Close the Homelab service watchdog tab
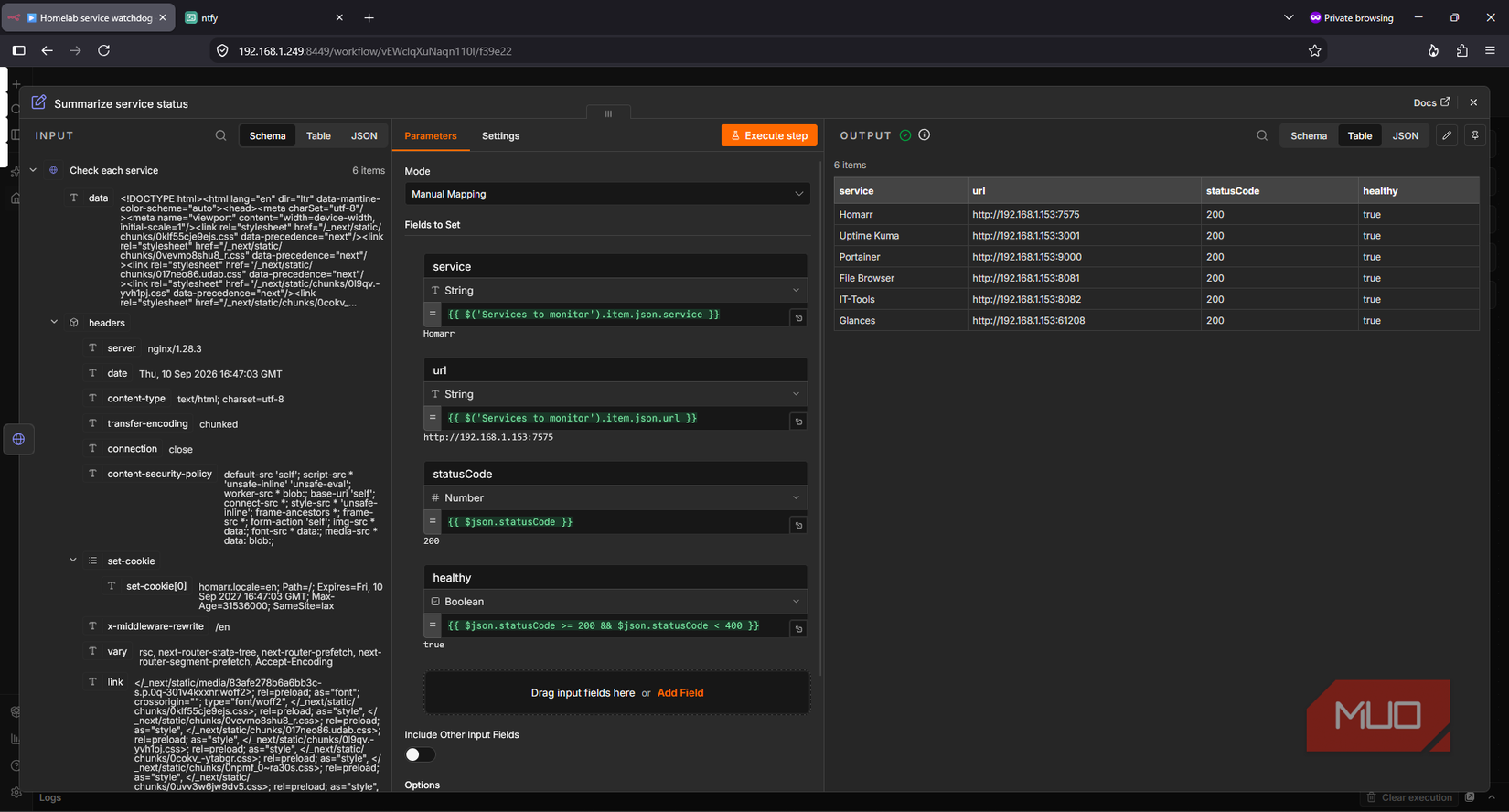1509x812 pixels. pyautogui.click(x=163, y=17)
